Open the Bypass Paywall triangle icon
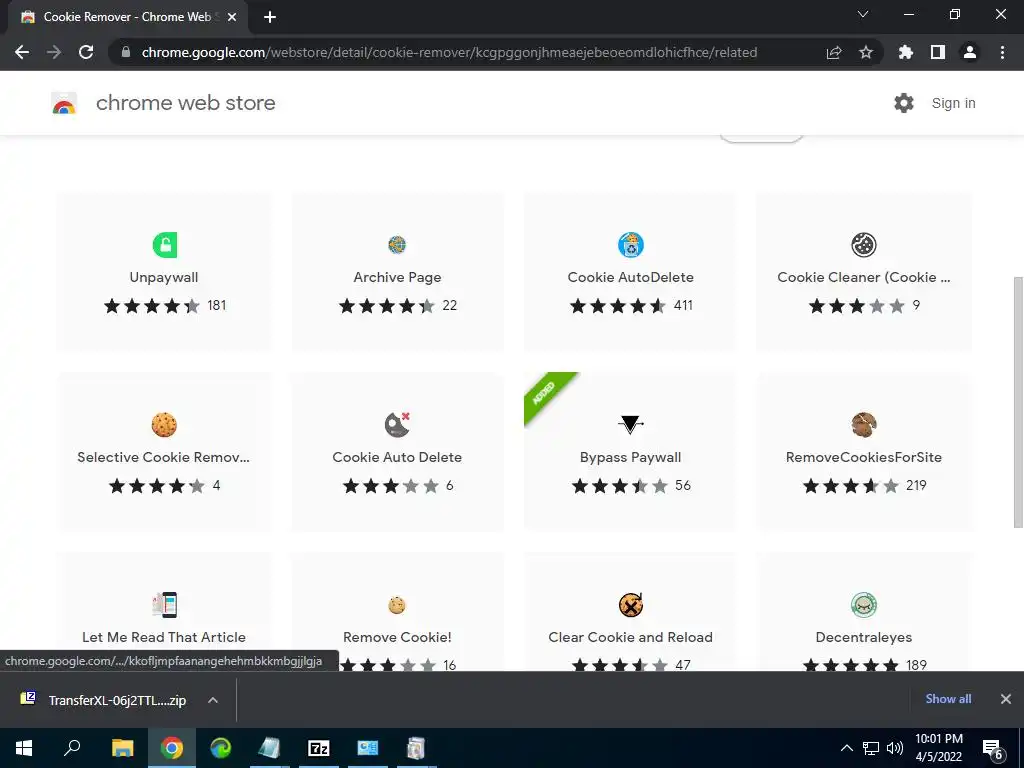The height and width of the screenshot is (768, 1024). [631, 424]
